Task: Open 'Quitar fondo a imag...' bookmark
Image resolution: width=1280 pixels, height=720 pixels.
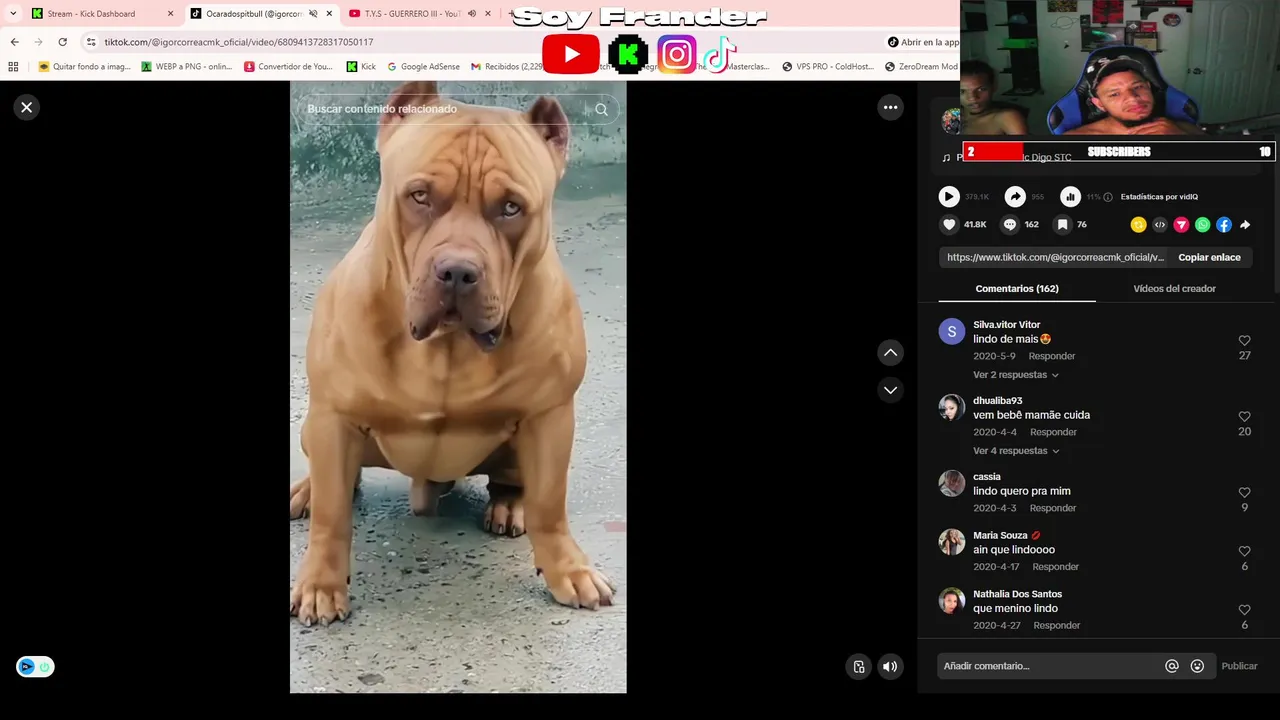Action: (85, 67)
